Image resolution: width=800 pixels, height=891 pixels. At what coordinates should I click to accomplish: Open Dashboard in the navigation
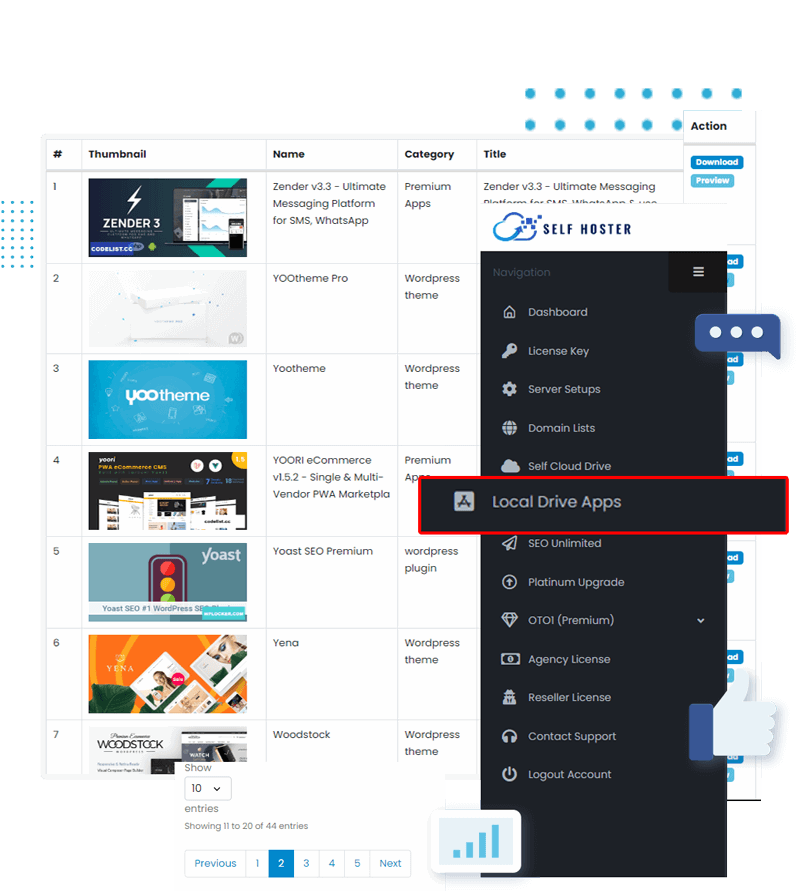point(557,312)
